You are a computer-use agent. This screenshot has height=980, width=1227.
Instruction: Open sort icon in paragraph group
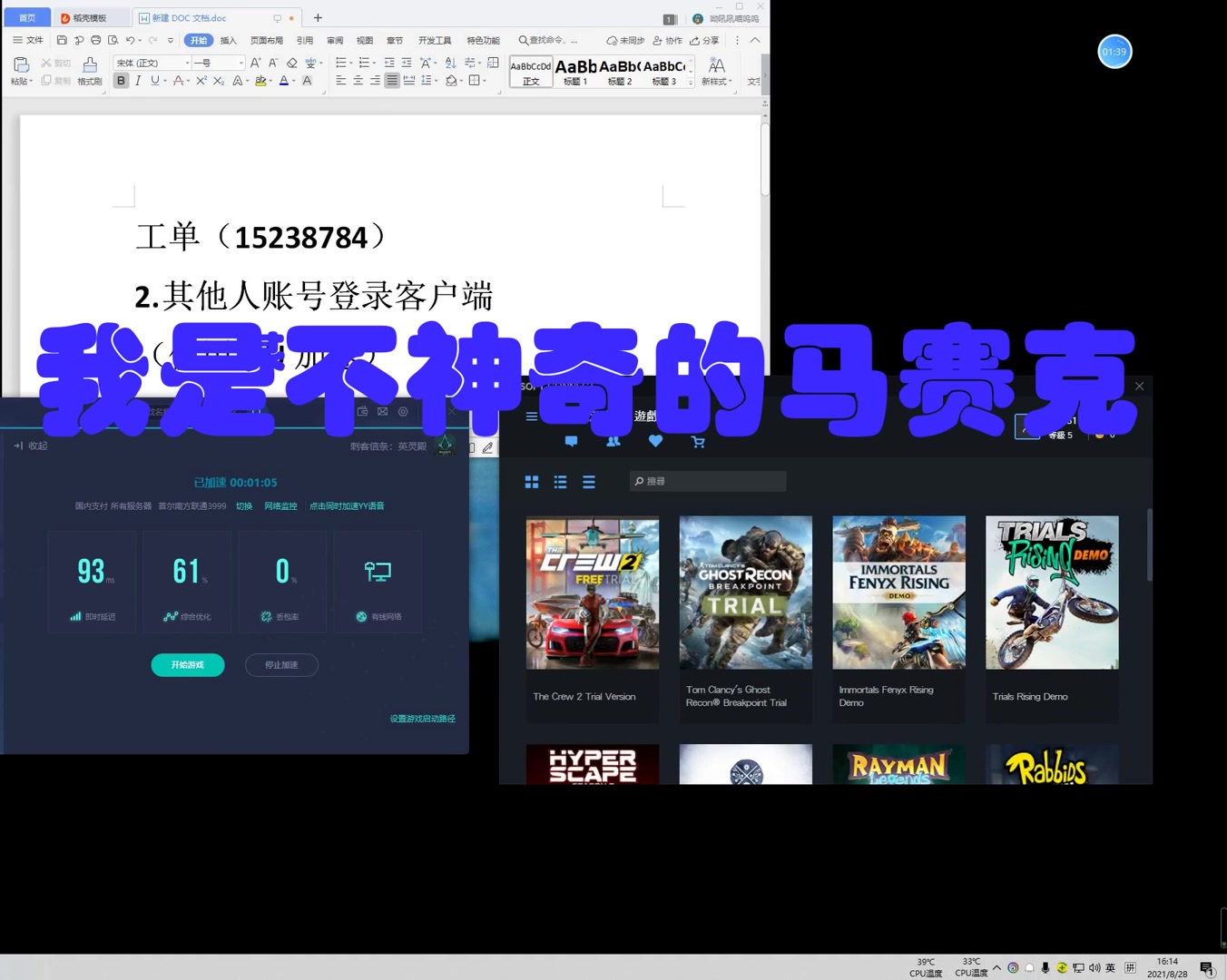pyautogui.click(x=451, y=63)
